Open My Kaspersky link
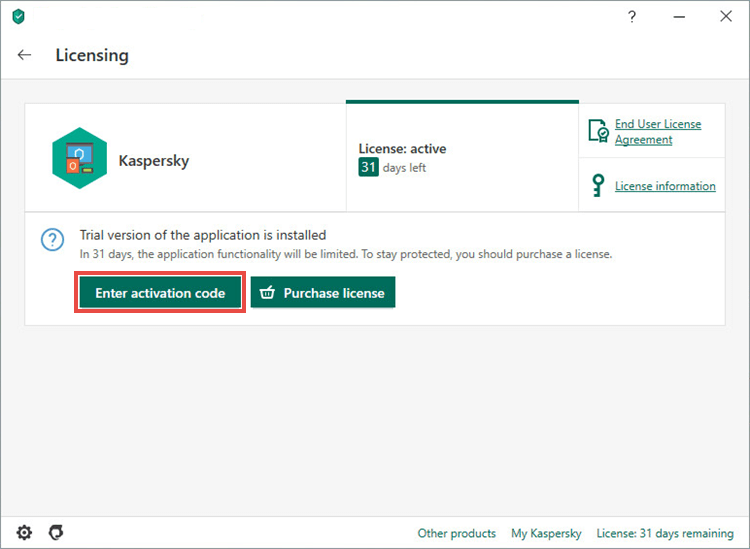 [546, 533]
